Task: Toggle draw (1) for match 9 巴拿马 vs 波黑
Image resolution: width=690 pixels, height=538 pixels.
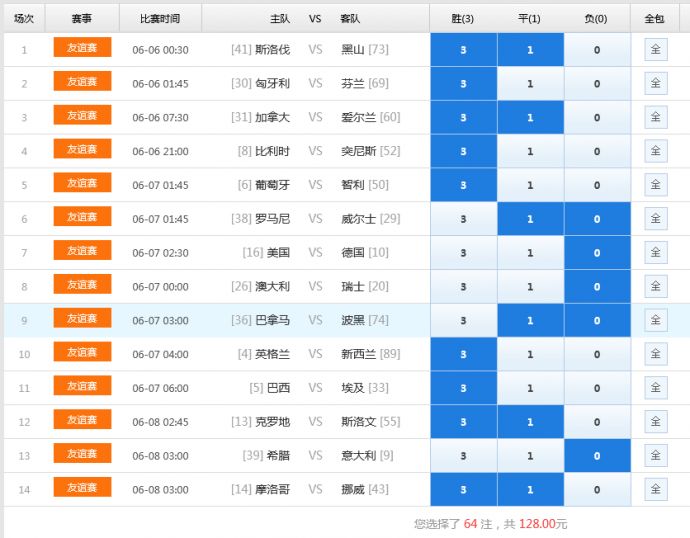Action: pyautogui.click(x=530, y=321)
